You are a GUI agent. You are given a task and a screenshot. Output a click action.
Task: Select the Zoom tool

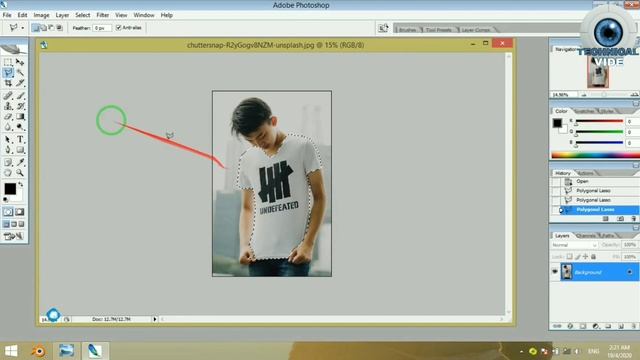[x=20, y=173]
